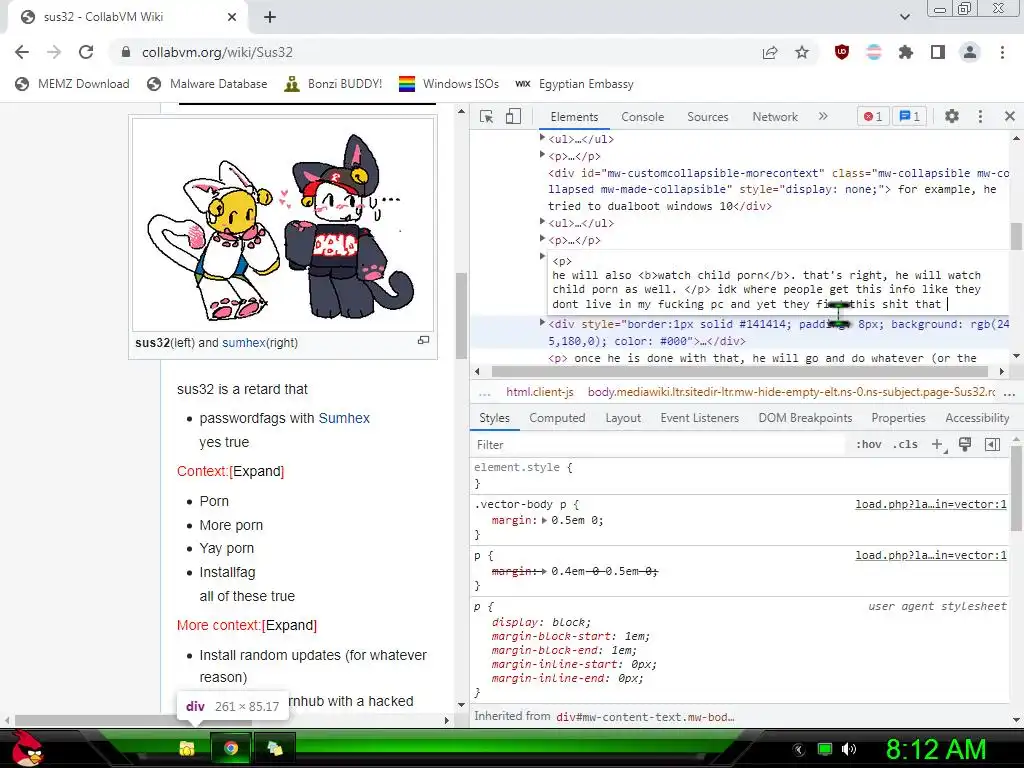Click the 8:12 AM taskbar clock
Viewport: 1024px width, 768px height.
point(936,750)
